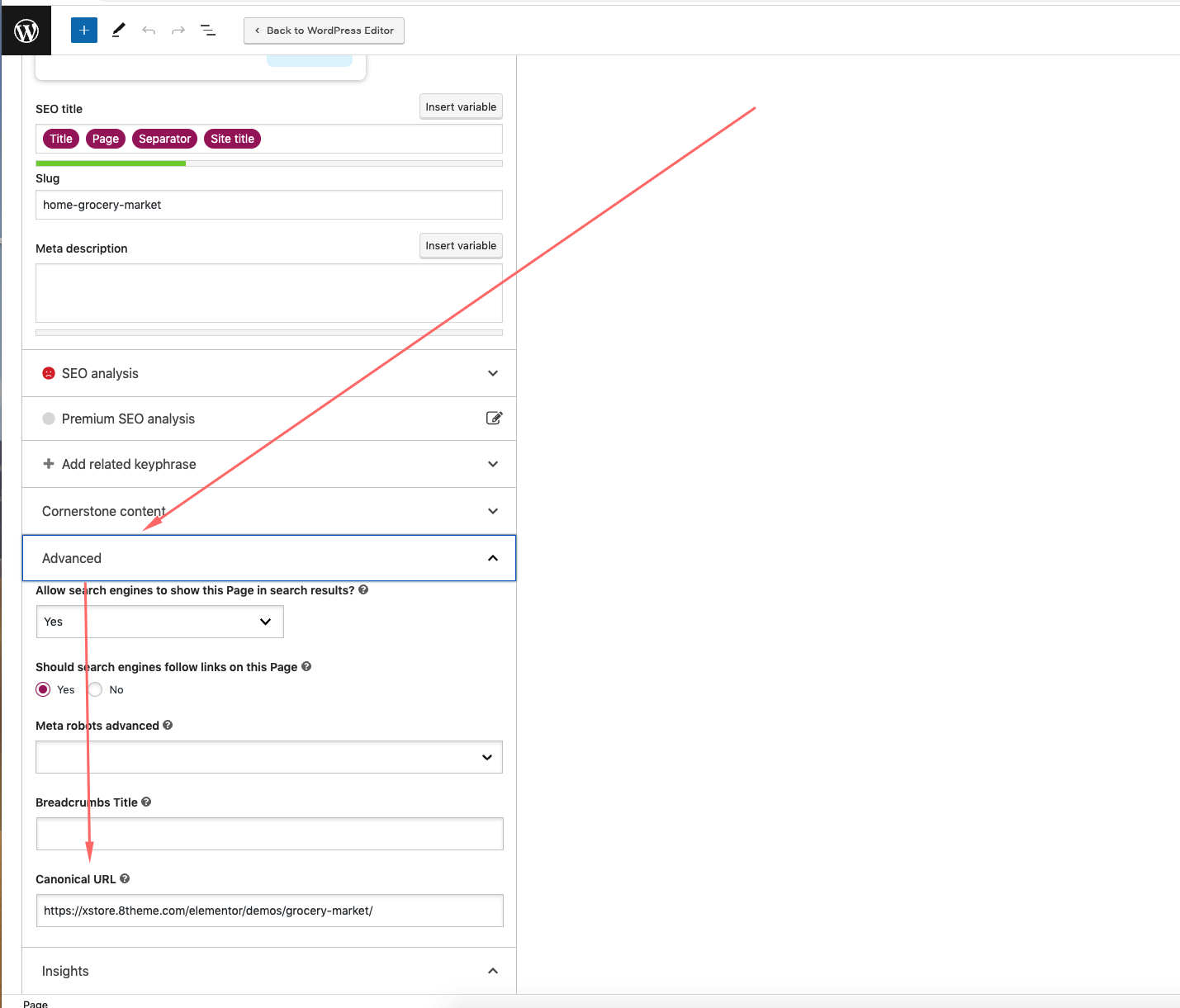Select the pencil Tools icon
The image size is (1180, 1008).
pyautogui.click(x=118, y=31)
